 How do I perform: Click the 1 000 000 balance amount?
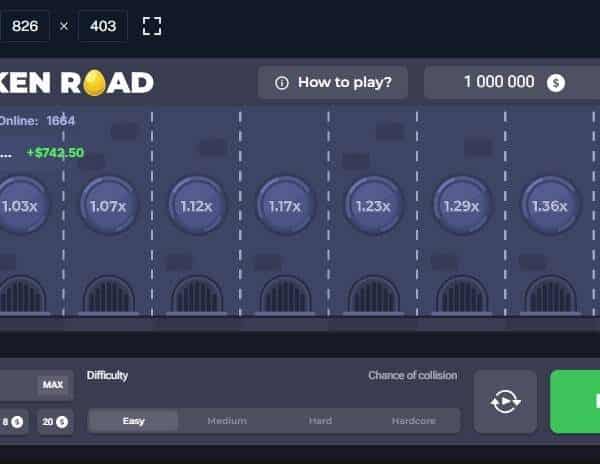(499, 82)
